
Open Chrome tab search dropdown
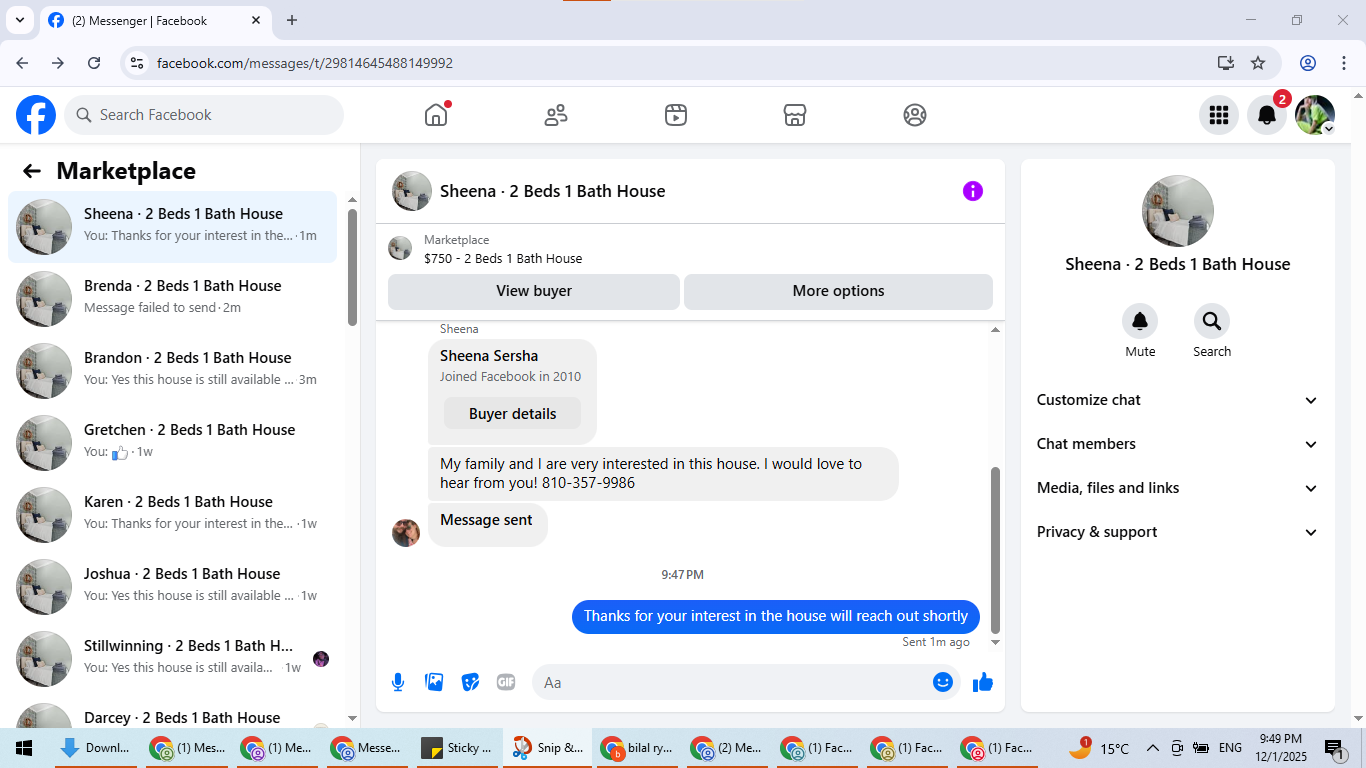coord(18,20)
